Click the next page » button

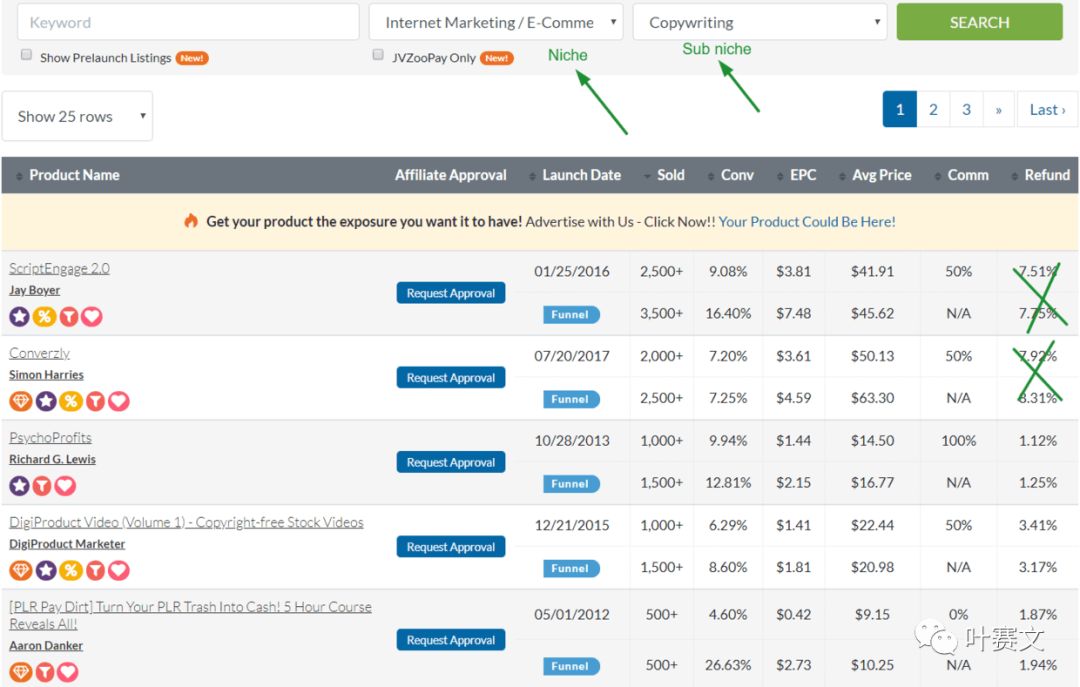[999, 109]
